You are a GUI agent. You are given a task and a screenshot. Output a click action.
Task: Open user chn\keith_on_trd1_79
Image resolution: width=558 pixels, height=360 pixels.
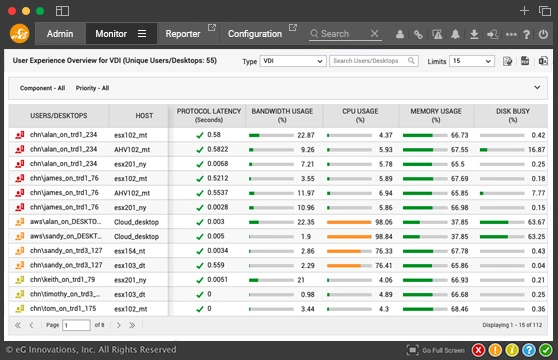62,280
